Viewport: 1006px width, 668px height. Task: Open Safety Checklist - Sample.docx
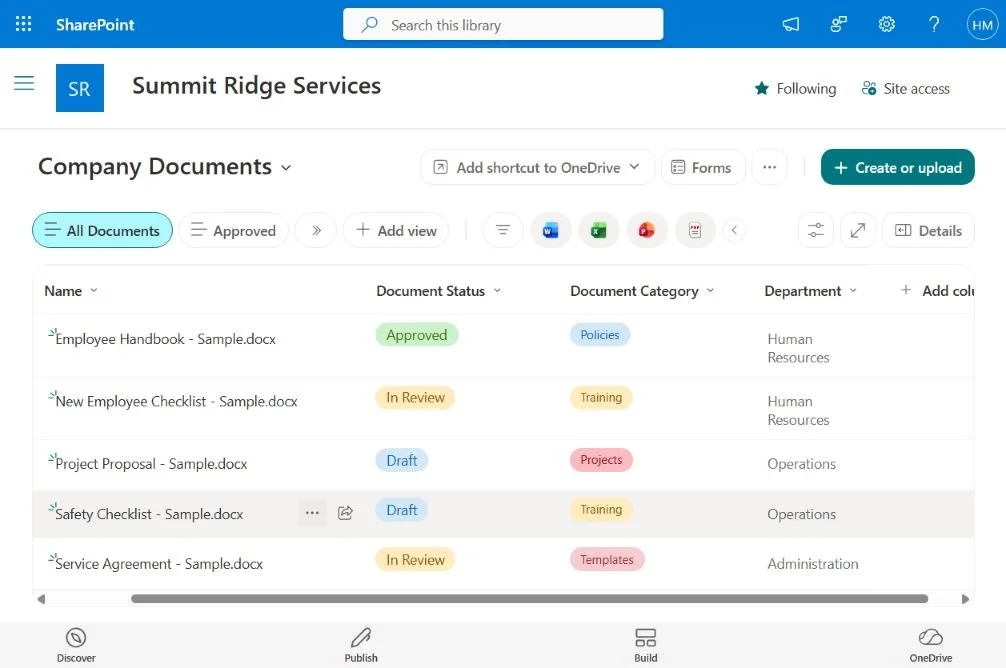tap(149, 513)
